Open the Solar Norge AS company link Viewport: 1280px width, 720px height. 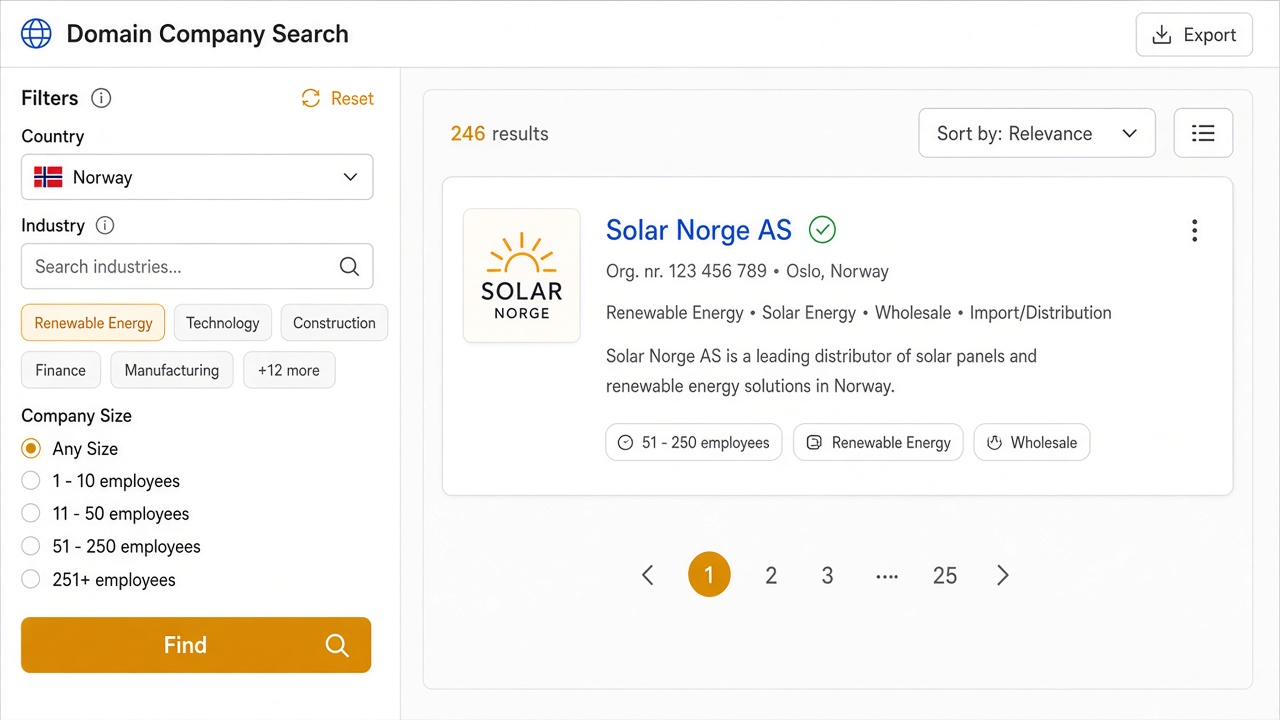pyautogui.click(x=699, y=230)
